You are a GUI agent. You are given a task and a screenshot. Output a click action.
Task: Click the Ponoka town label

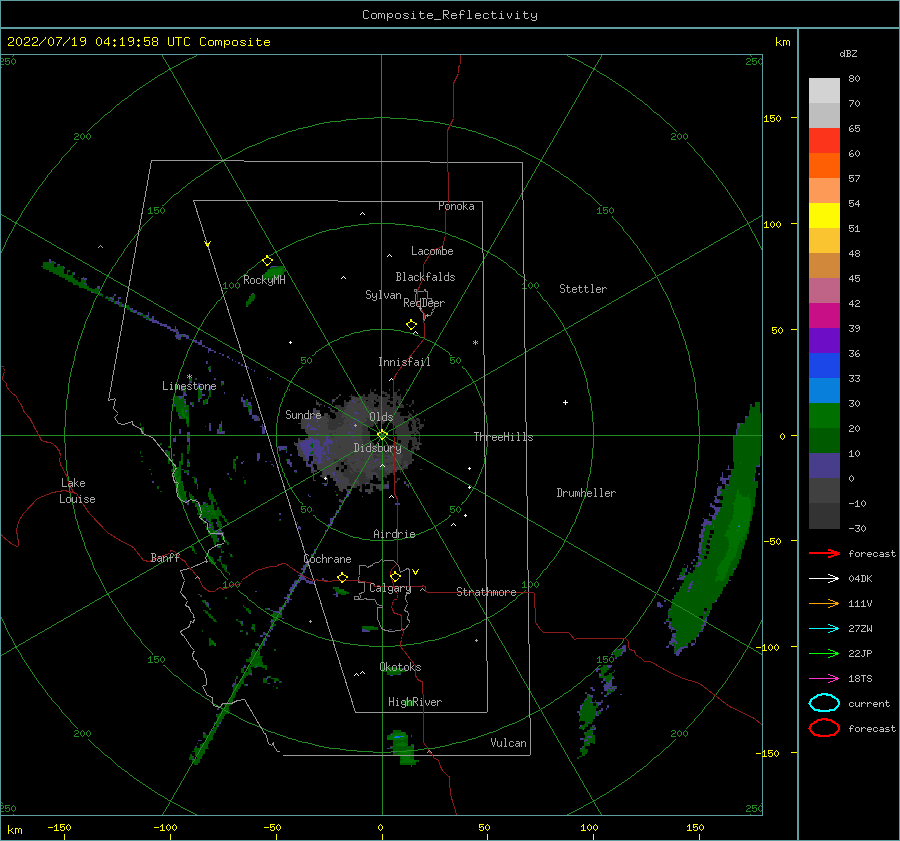(456, 206)
